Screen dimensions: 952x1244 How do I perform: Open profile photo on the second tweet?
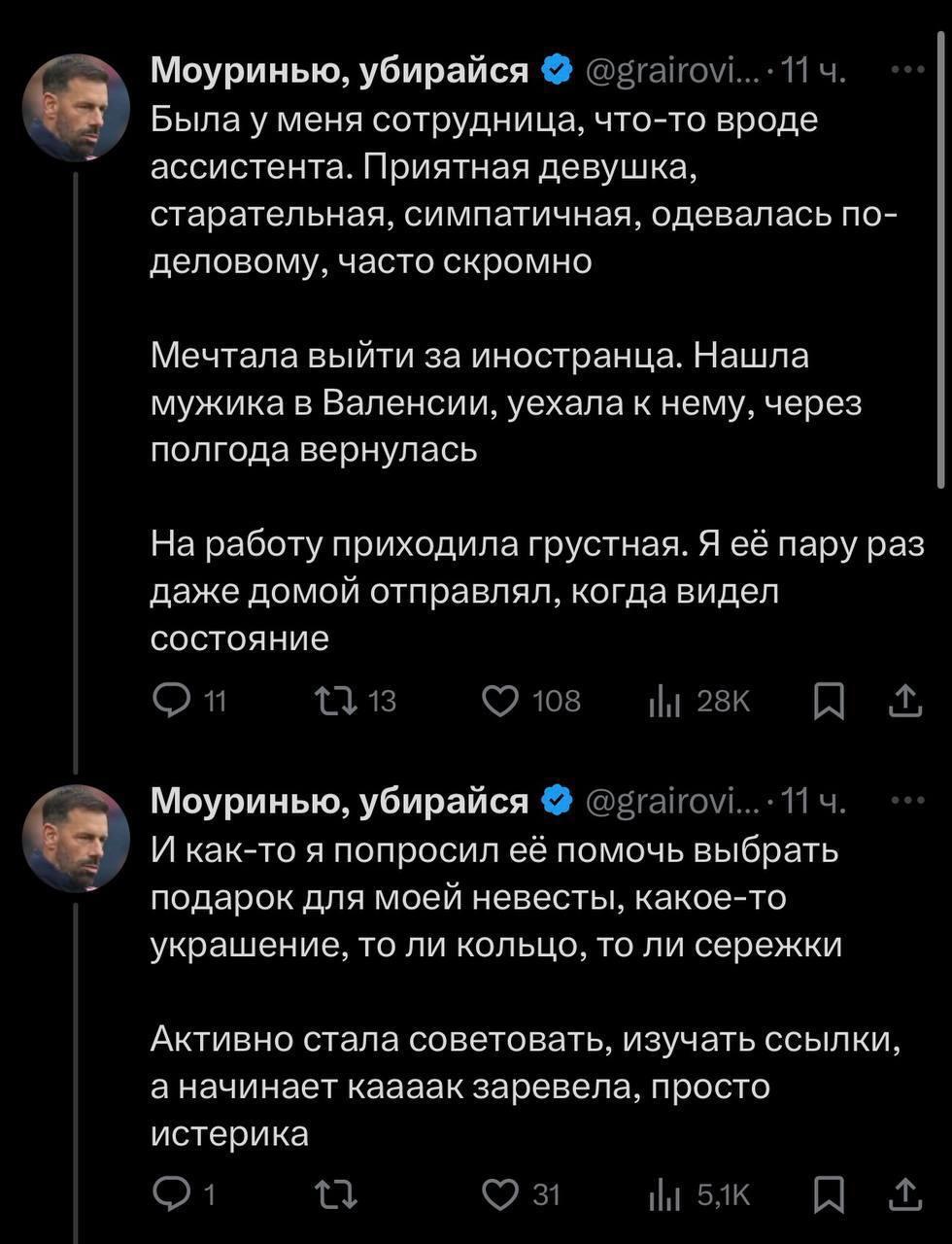pyautogui.click(x=76, y=838)
